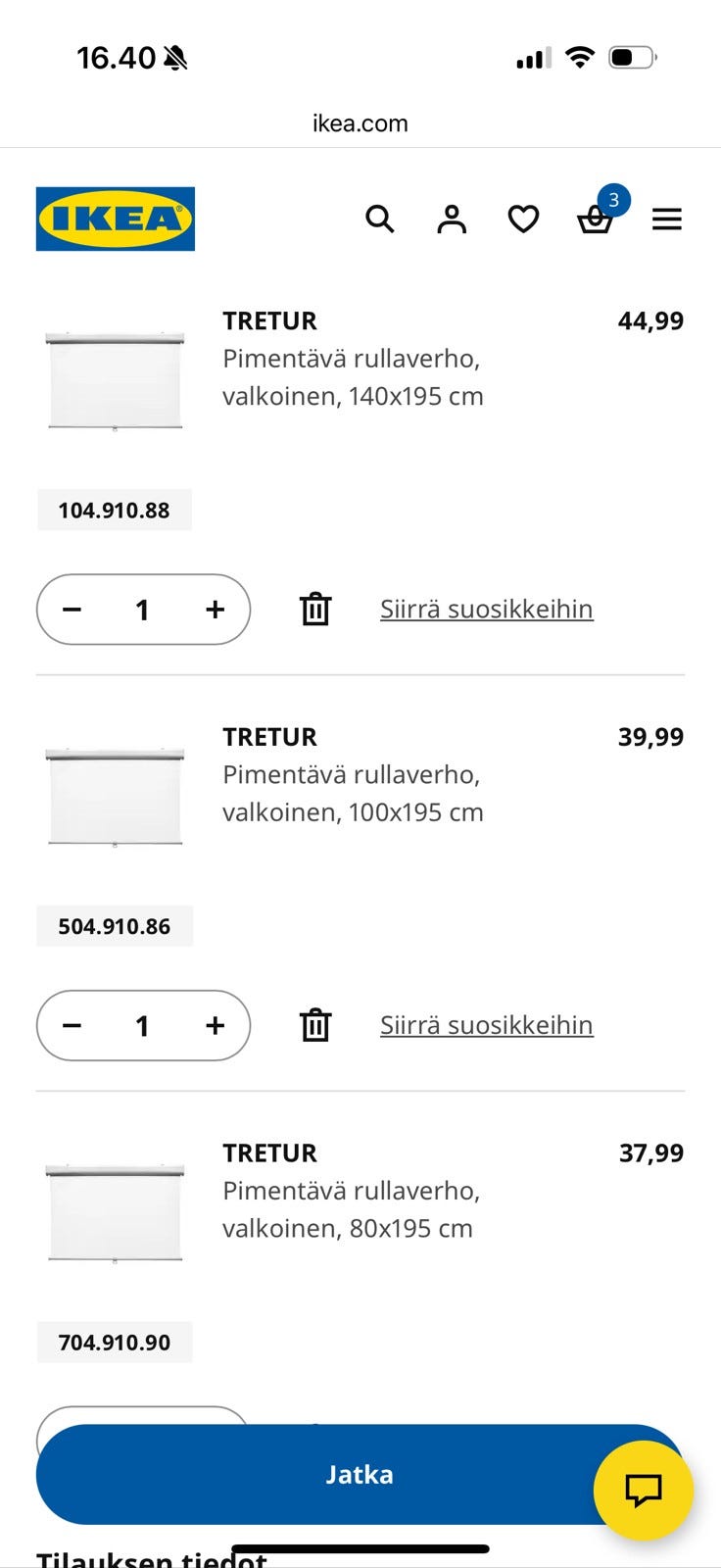The image size is (721, 1568).
Task: Open the yellow chat bubble button
Action: [x=644, y=1490]
